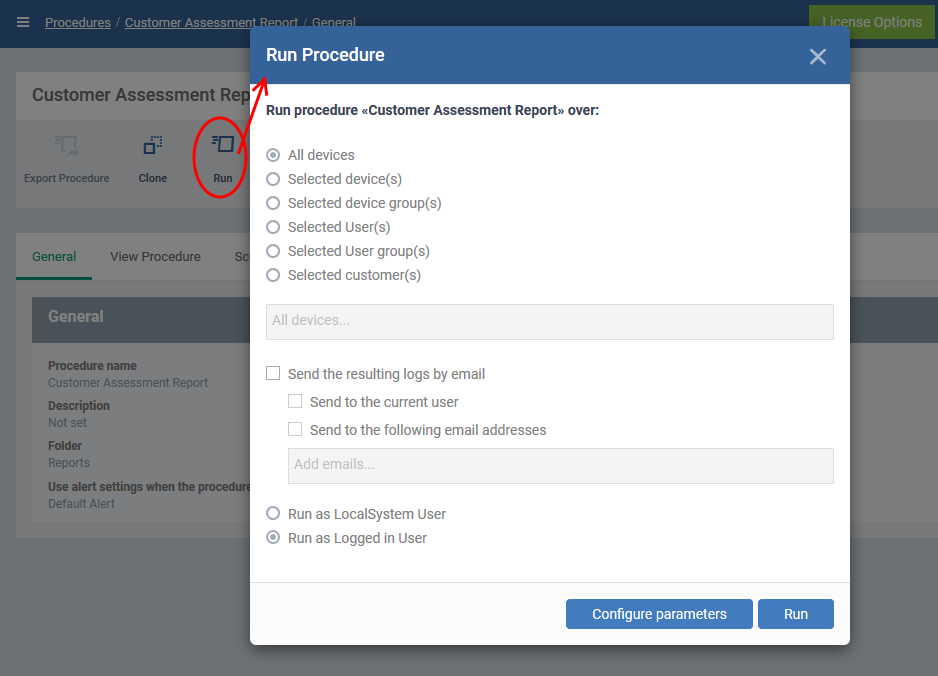Viewport: 938px width, 676px height.
Task: Check Send to the following email addresses
Action: click(x=295, y=429)
